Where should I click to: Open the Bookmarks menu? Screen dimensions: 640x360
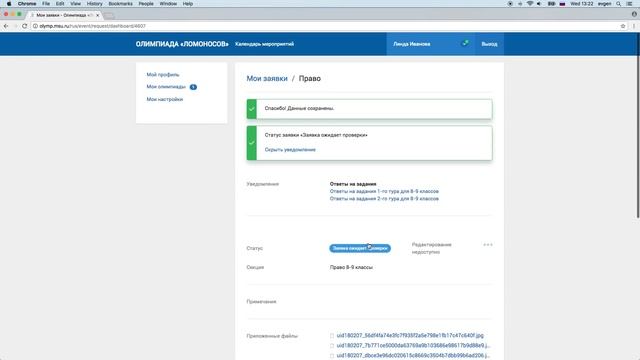click(x=120, y=4)
